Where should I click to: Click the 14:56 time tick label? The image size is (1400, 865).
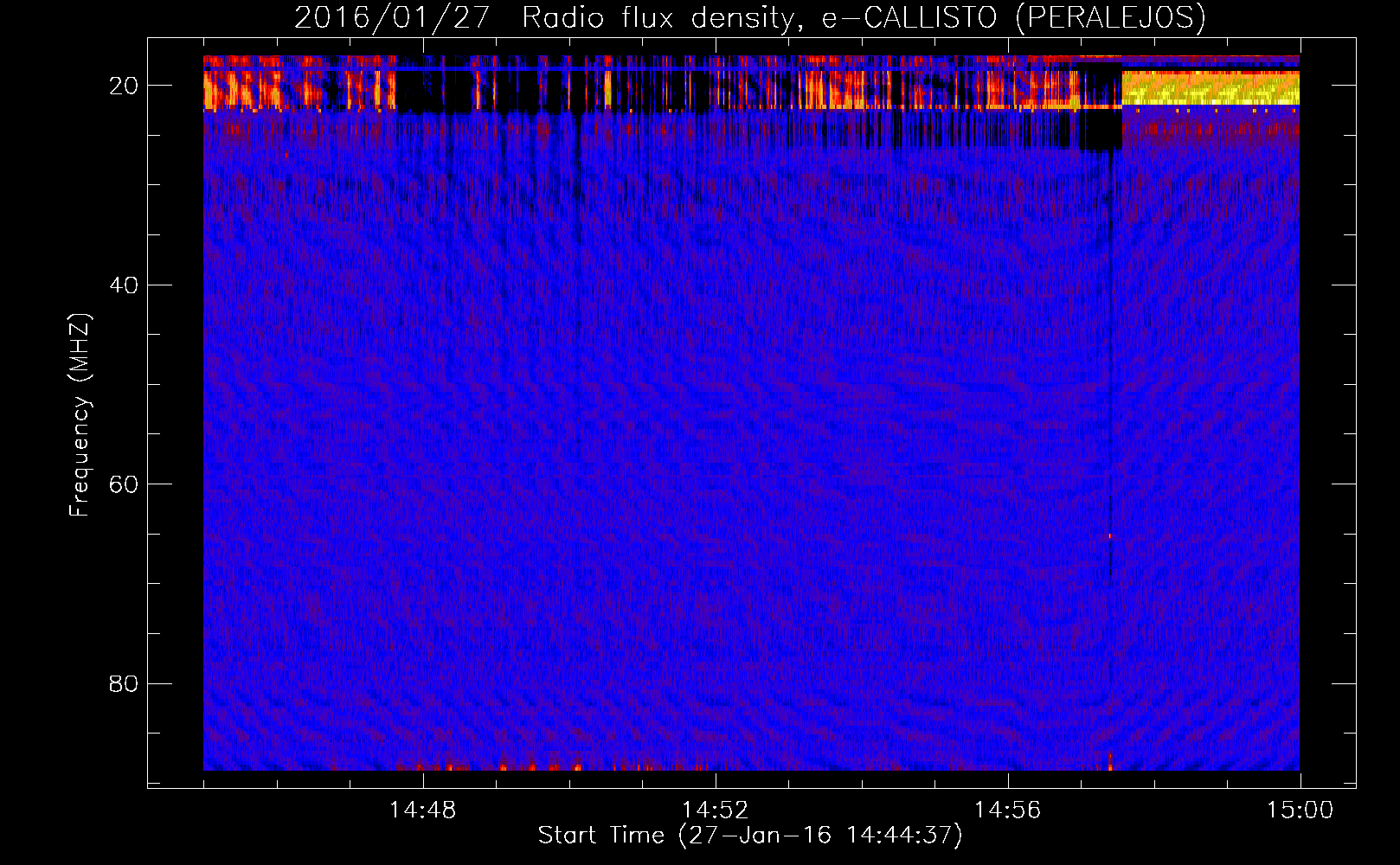coord(1007,810)
